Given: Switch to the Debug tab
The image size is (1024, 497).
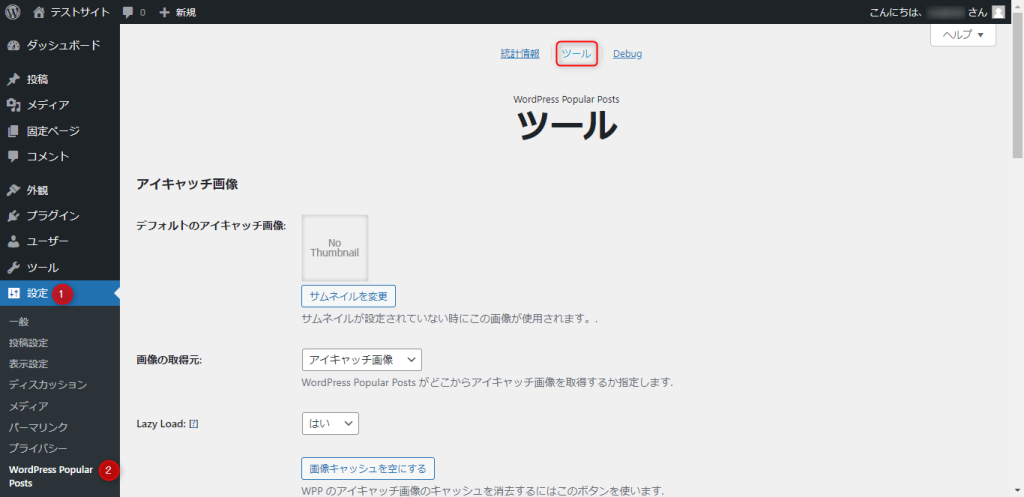Looking at the screenshot, I should pyautogui.click(x=627, y=54).
